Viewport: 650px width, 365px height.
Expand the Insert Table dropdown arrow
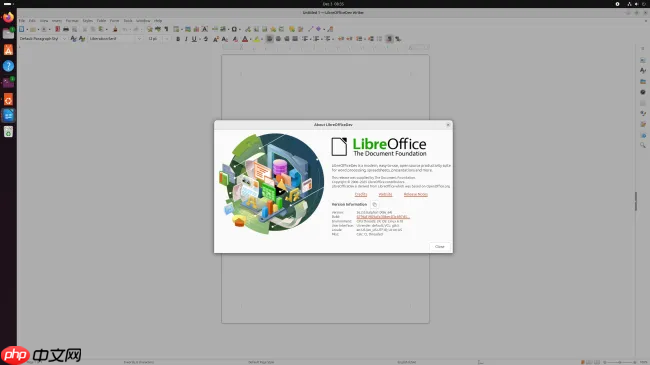182,29
